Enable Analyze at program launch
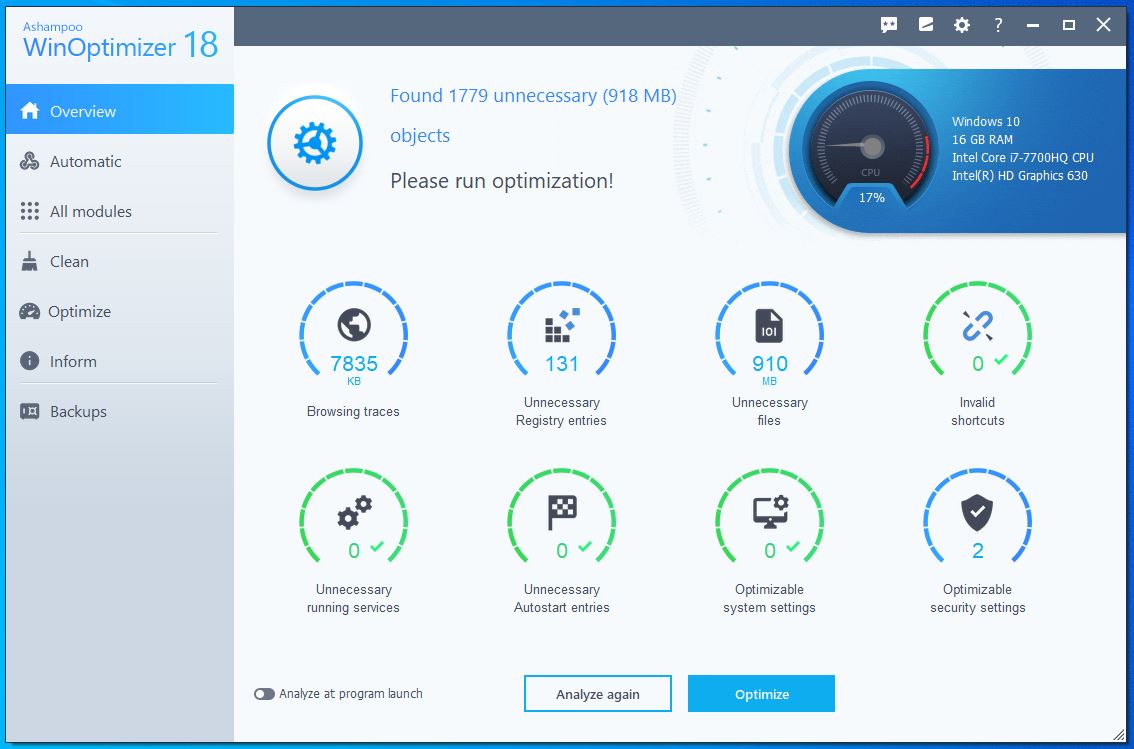 [263, 693]
